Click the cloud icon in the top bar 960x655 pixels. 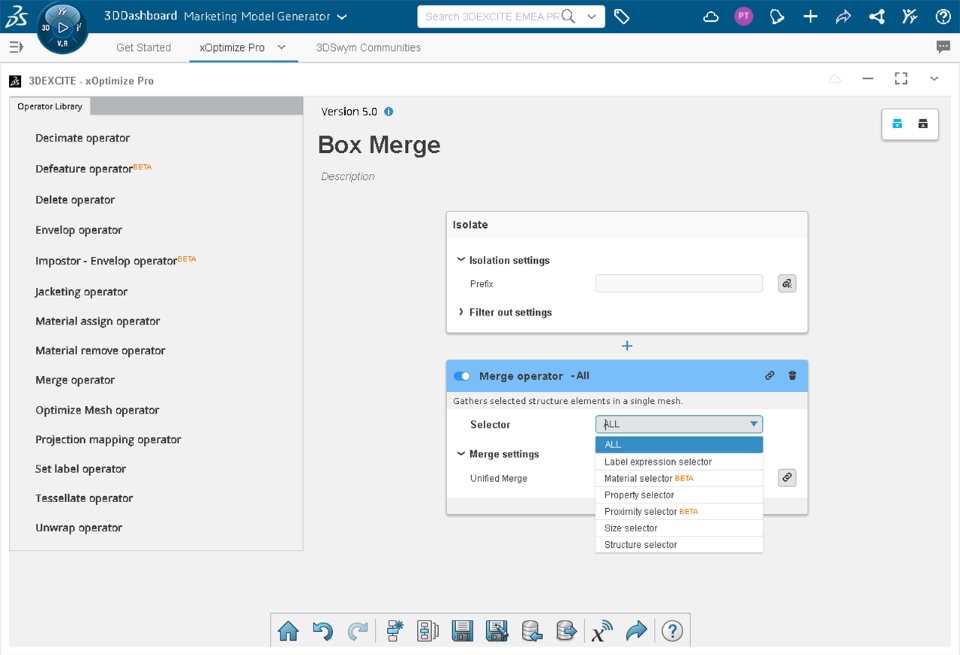point(711,17)
